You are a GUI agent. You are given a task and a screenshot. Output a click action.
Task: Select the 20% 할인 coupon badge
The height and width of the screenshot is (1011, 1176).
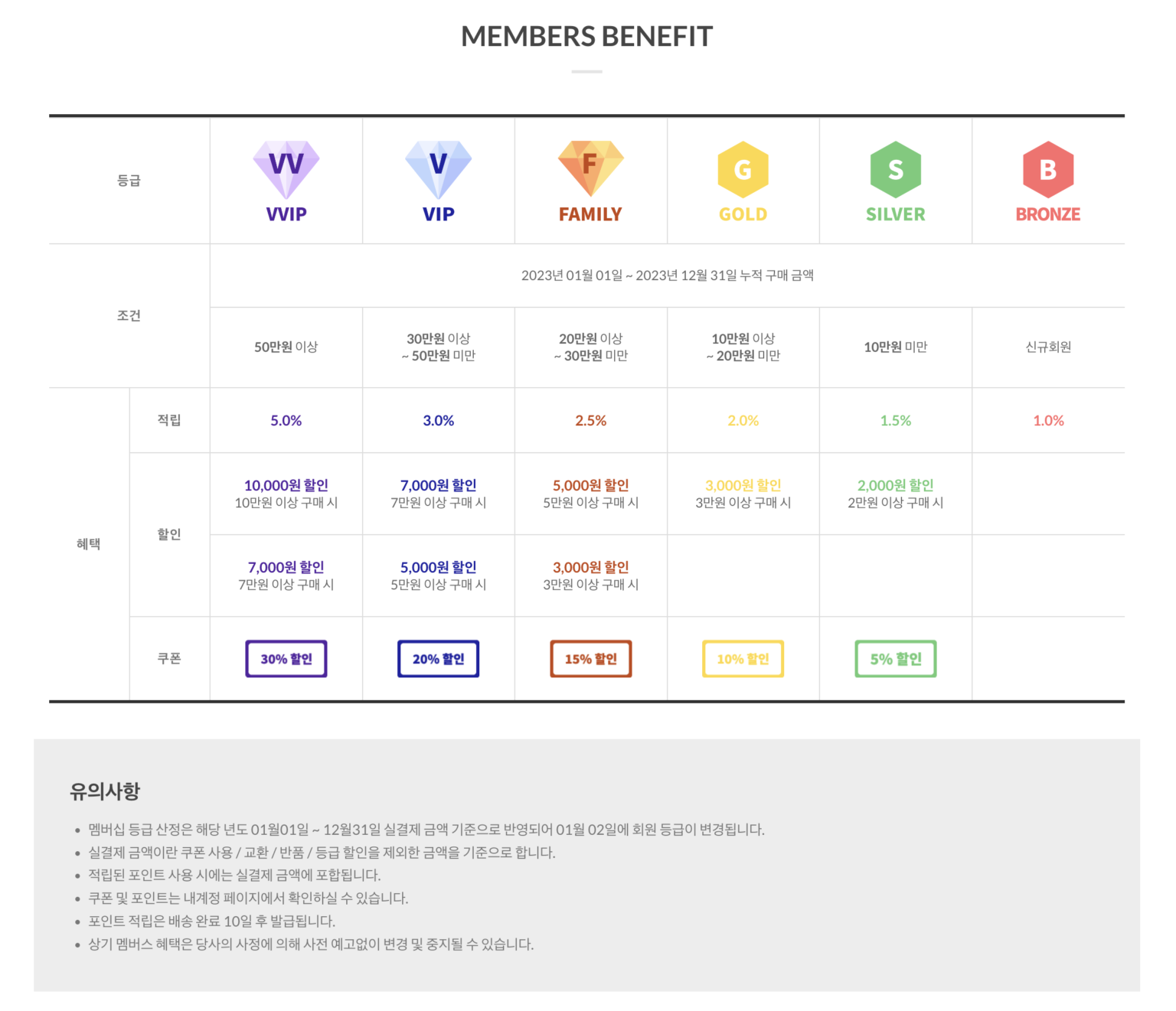click(x=439, y=659)
